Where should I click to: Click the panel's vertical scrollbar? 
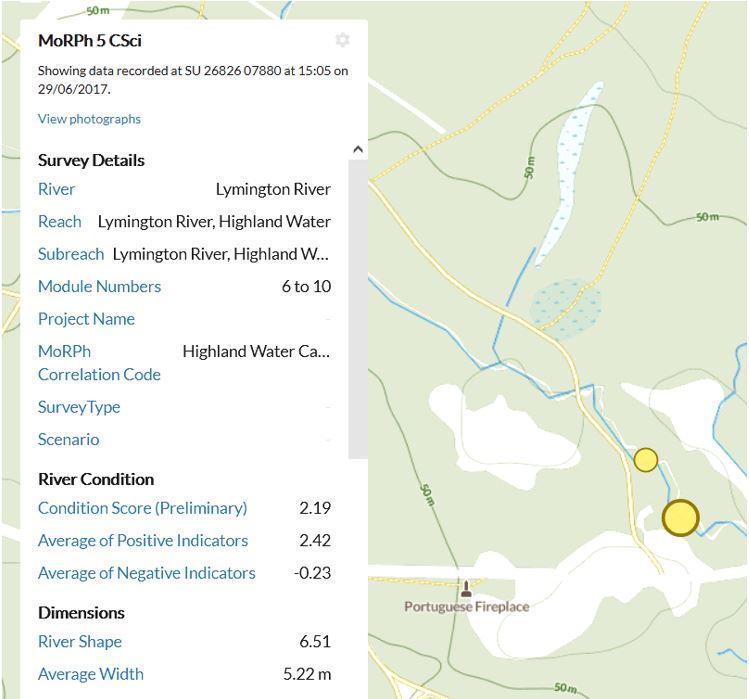click(358, 309)
